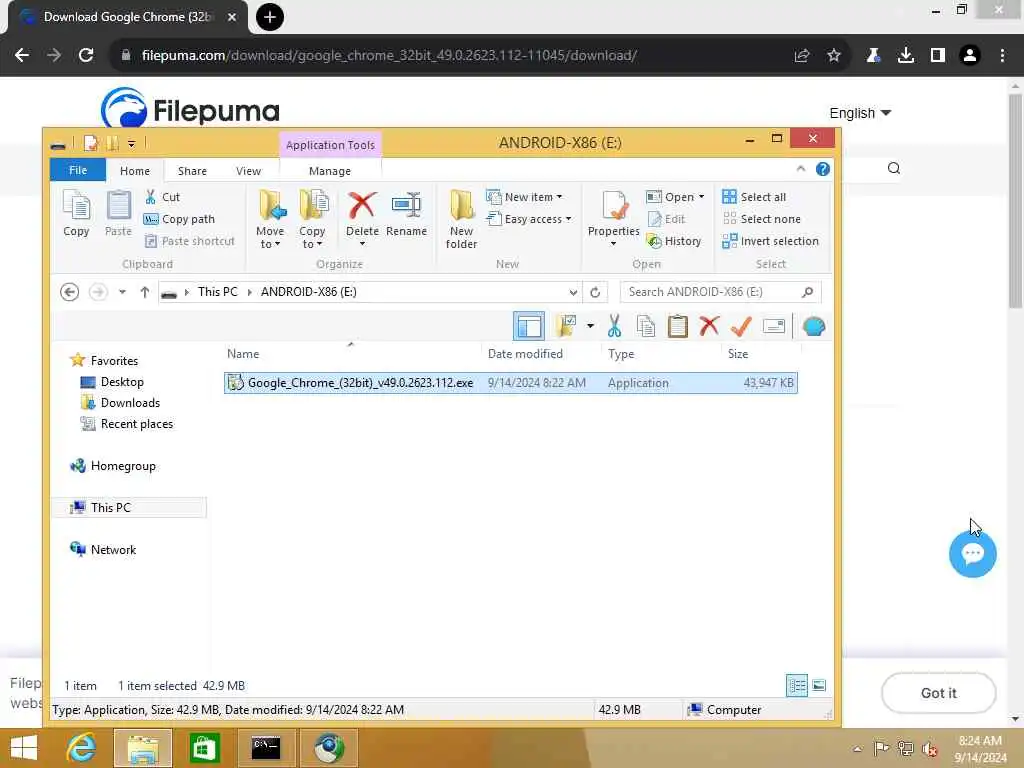Refresh the ANDROID-X86 (E:) folder
Image resolution: width=1024 pixels, height=768 pixels.
[595, 292]
